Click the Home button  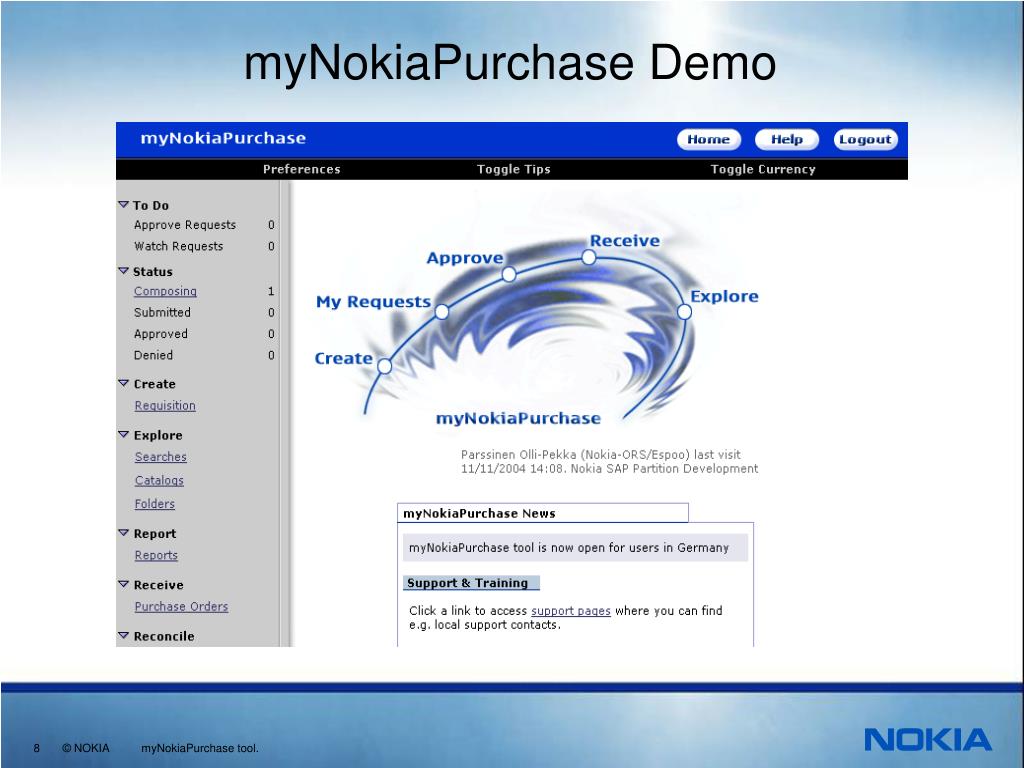point(709,139)
